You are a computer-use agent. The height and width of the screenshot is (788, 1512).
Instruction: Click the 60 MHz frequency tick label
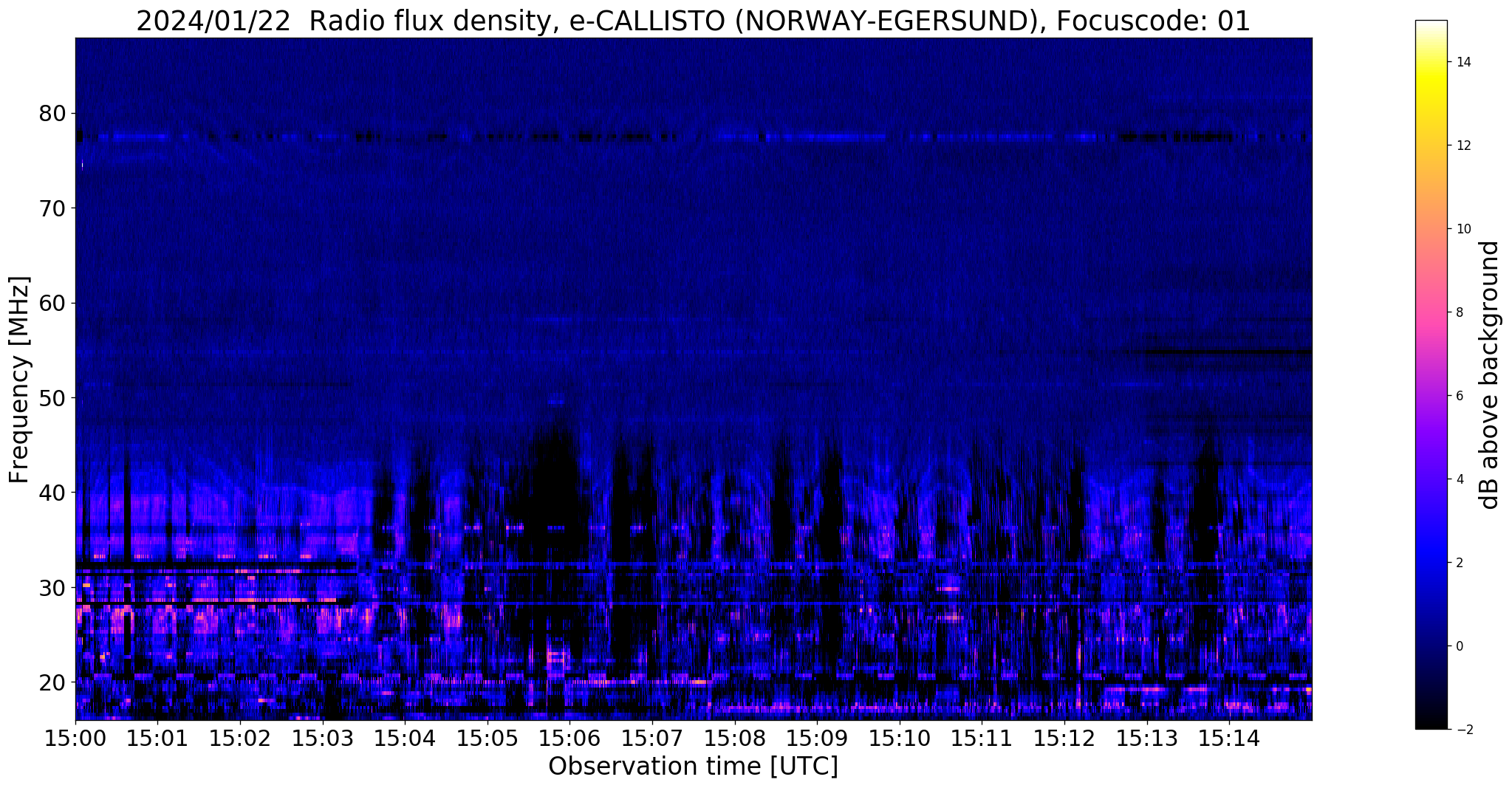[52, 303]
